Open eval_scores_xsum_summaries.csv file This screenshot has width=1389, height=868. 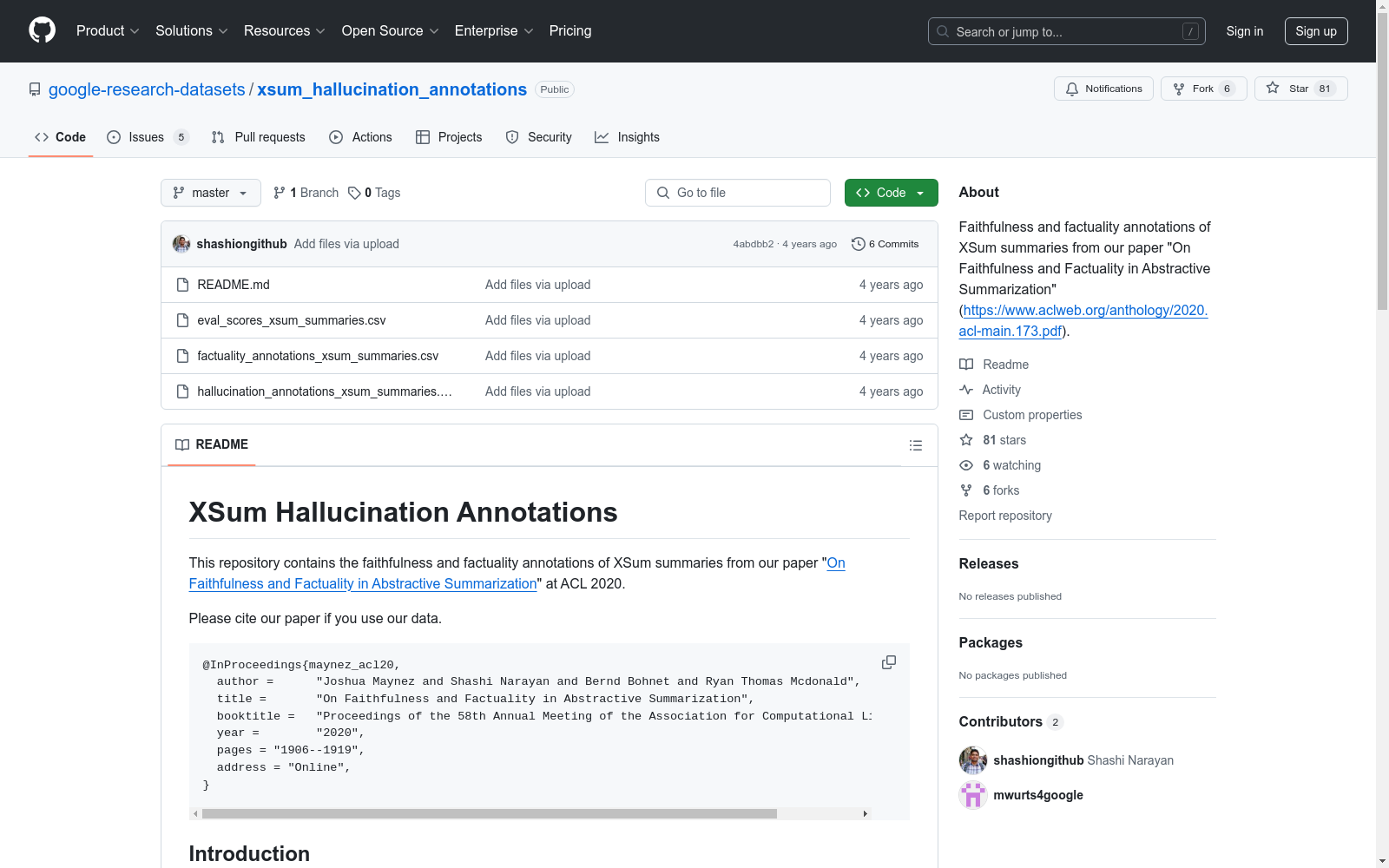click(x=292, y=320)
